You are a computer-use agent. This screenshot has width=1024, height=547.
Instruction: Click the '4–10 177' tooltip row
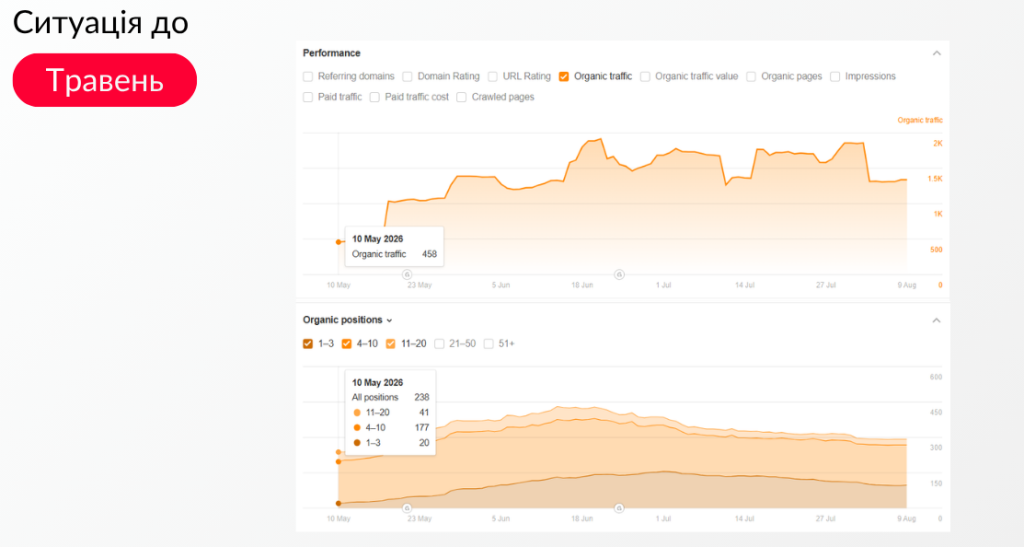[391, 428]
